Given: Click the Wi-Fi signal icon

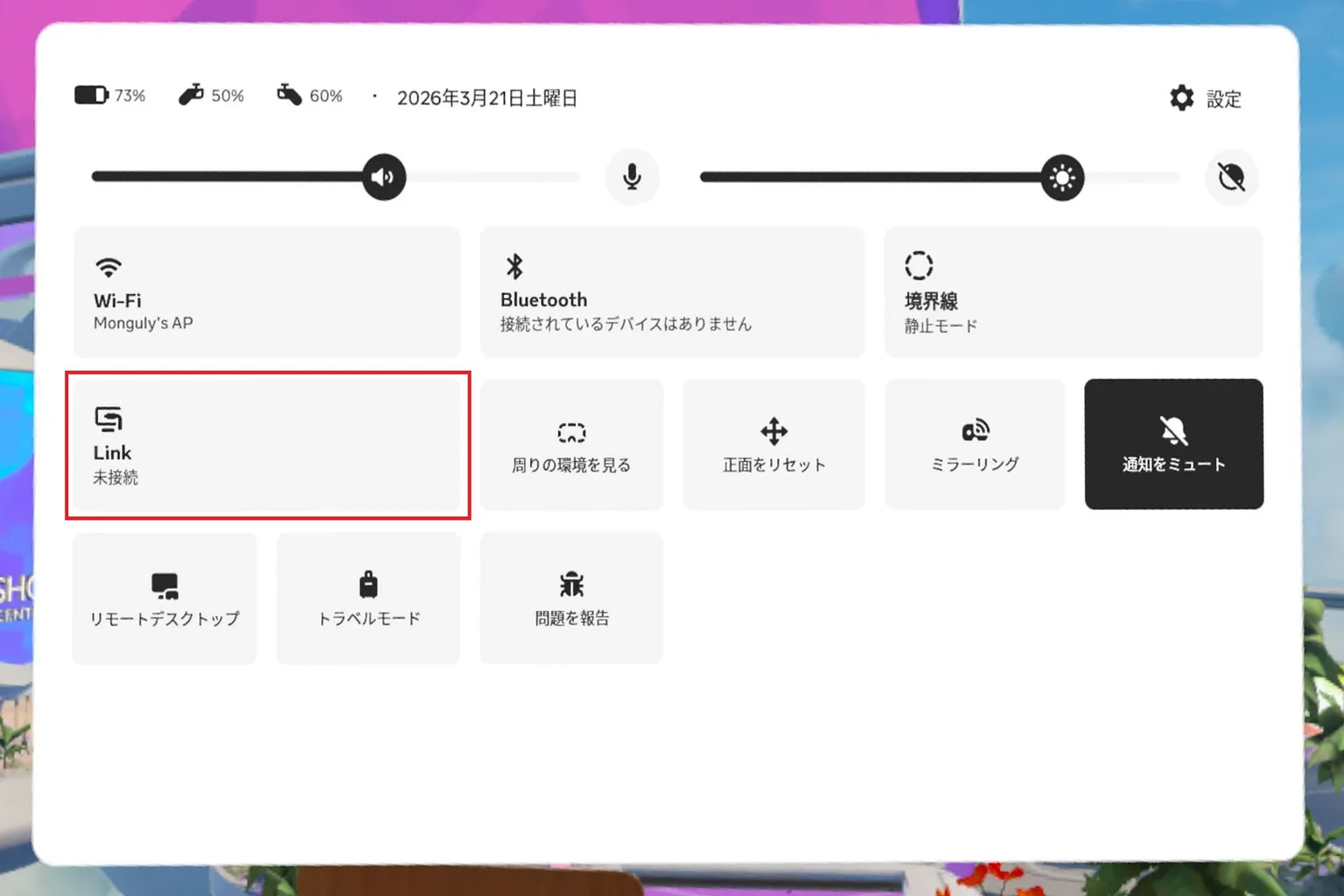Looking at the screenshot, I should (x=108, y=267).
